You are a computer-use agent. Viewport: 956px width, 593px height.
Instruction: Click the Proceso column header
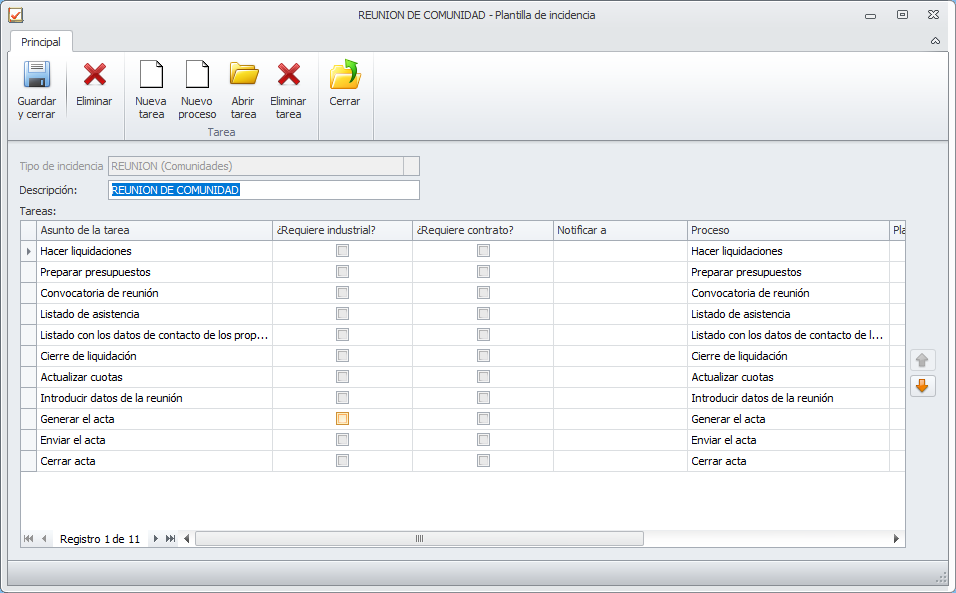point(788,230)
